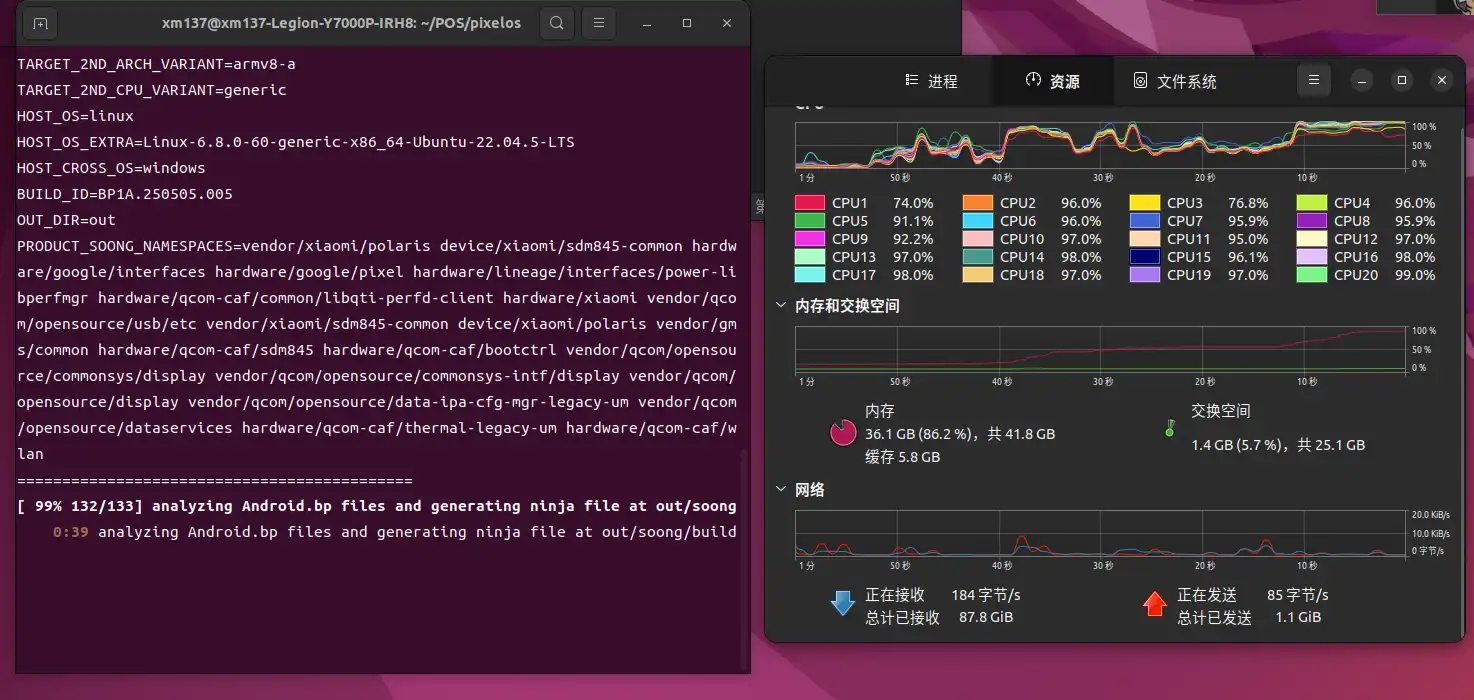Select the 资源 tab
Viewport: 1474px width, 700px height.
coord(1052,81)
